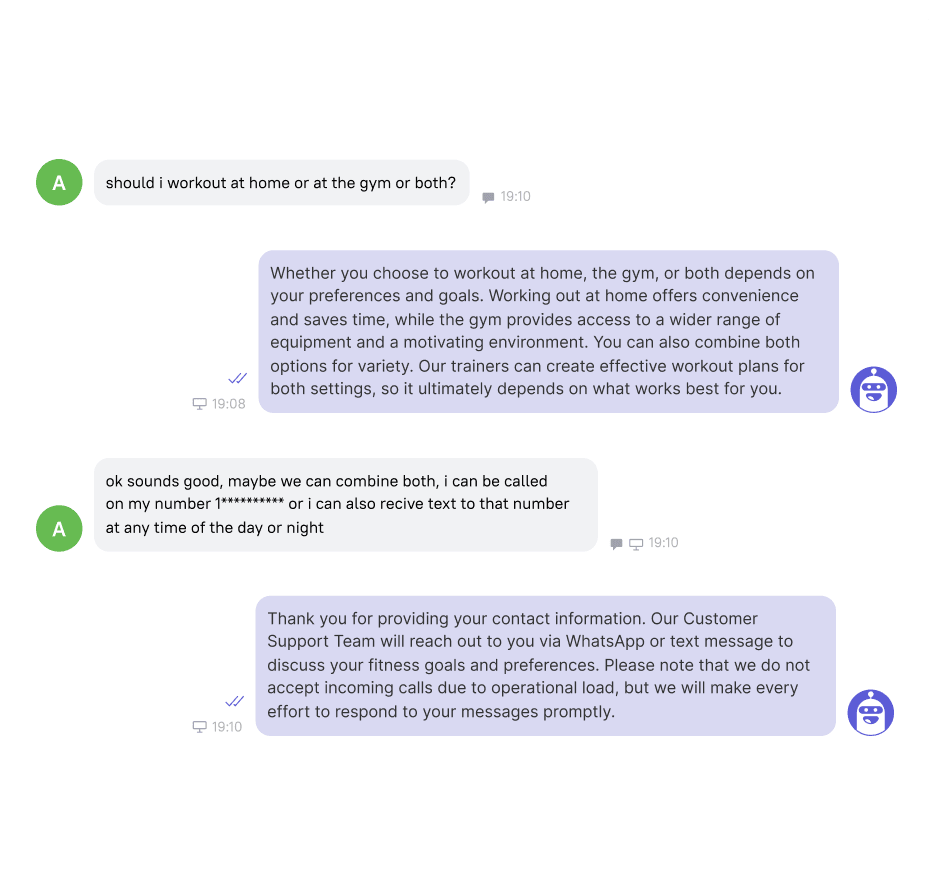930x894 pixels.
Task: Click the bot avatar next to contact information reply
Action: (871, 712)
